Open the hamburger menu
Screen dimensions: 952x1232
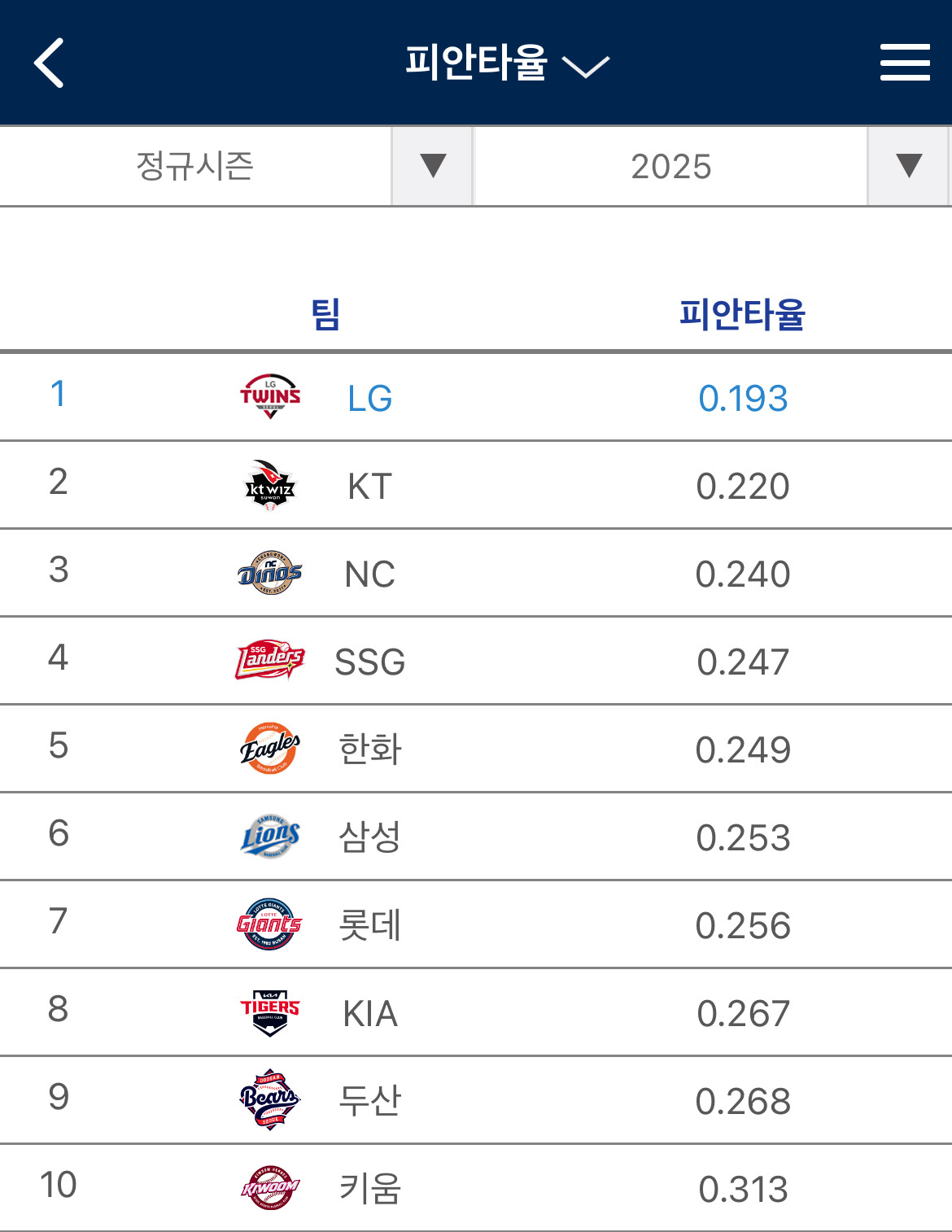click(x=905, y=63)
